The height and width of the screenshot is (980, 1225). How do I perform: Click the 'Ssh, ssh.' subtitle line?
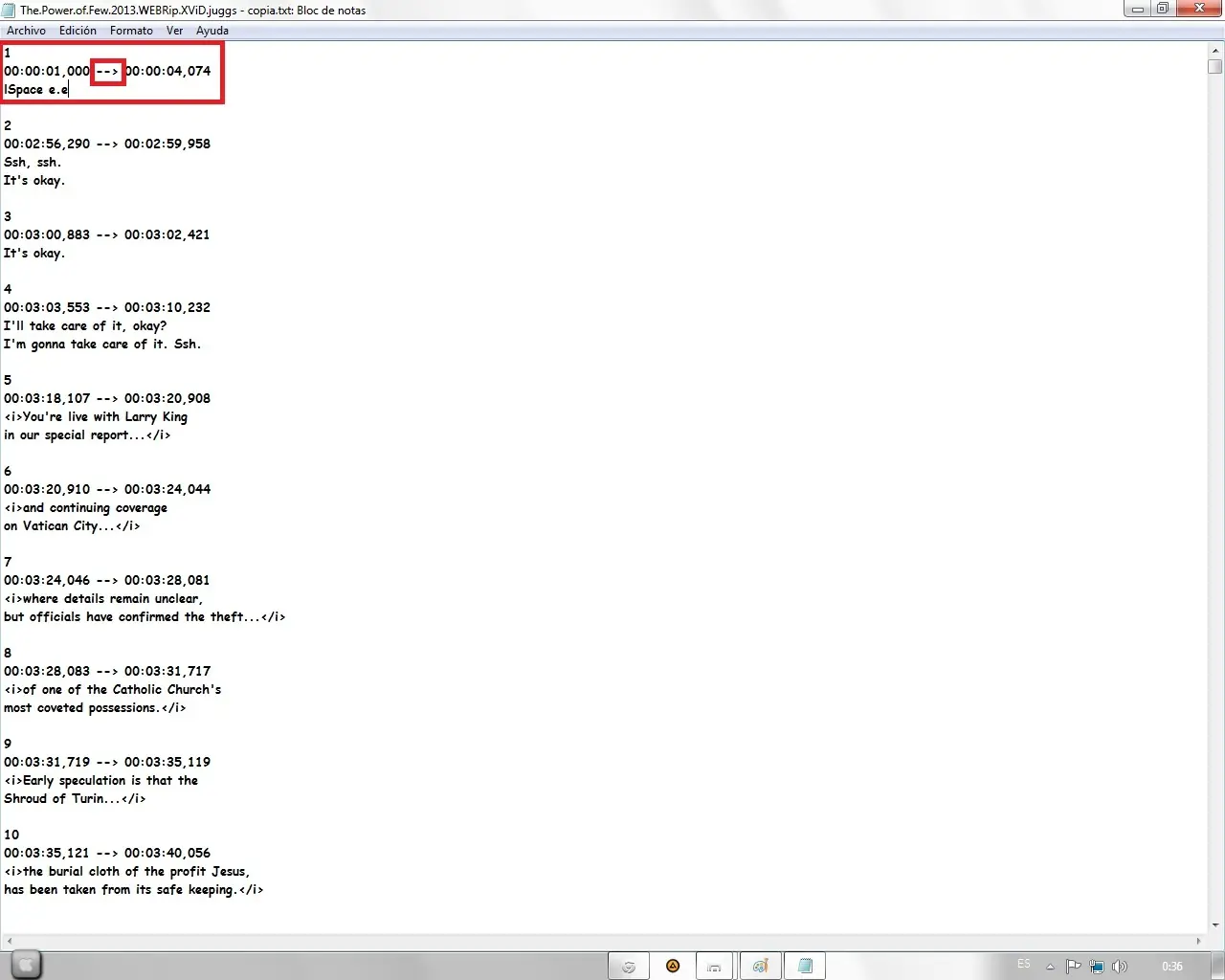(33, 162)
